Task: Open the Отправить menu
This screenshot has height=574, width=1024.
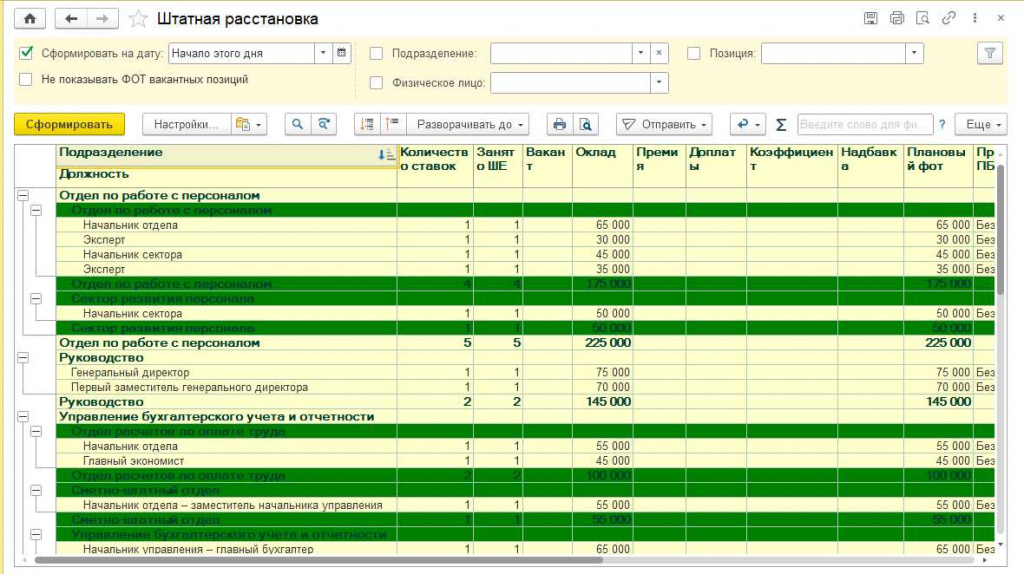Action: click(x=664, y=124)
